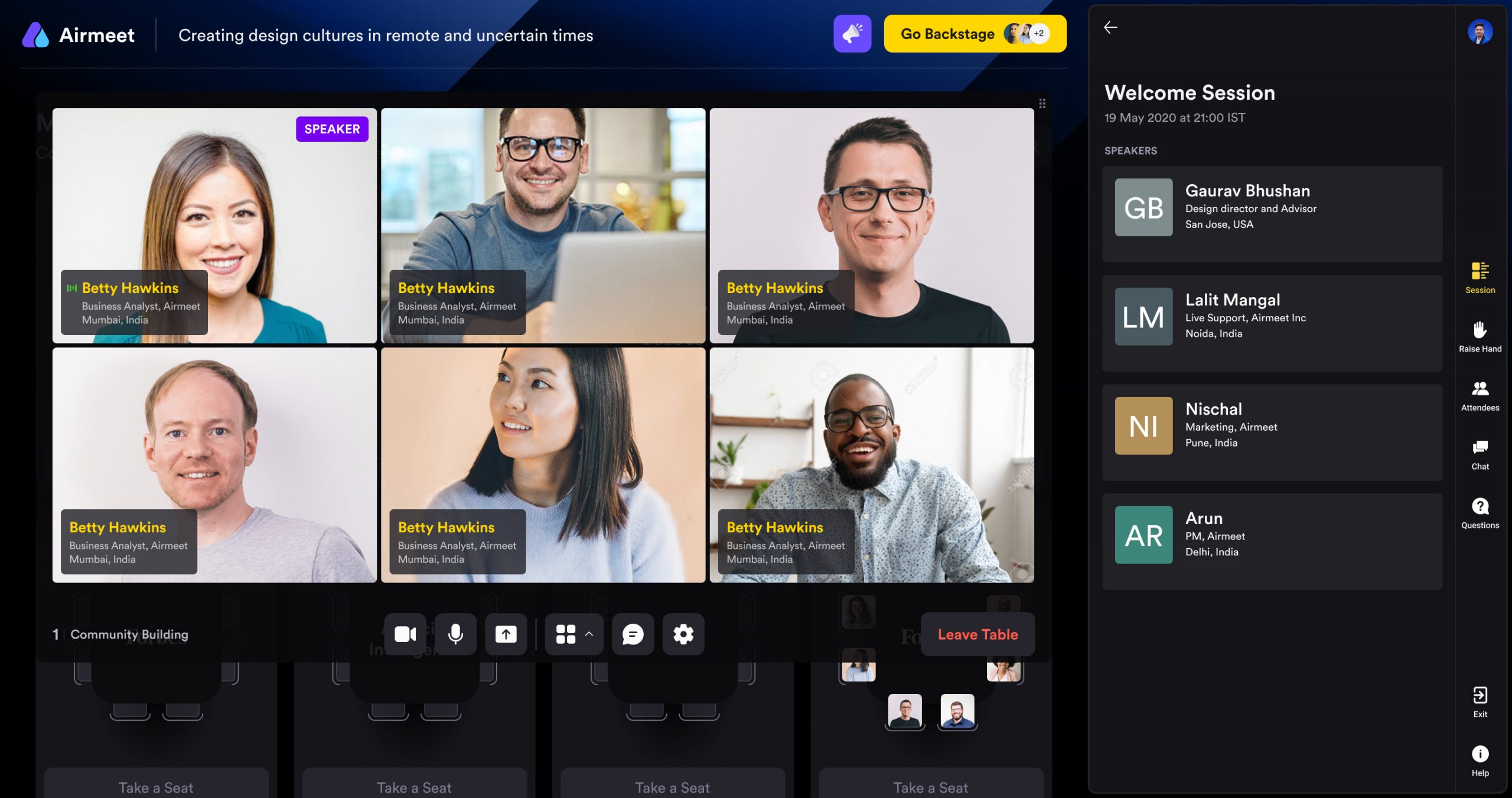Click the NI initials avatar

click(x=1143, y=426)
